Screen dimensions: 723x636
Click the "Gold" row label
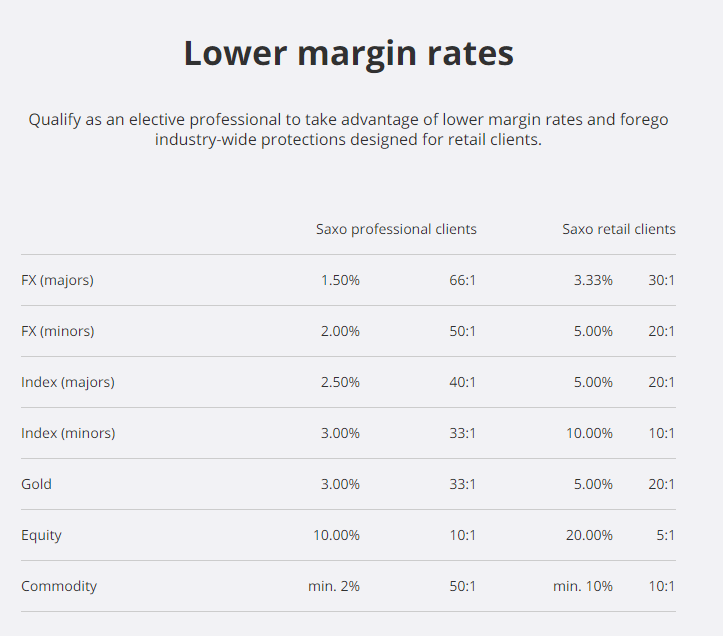(36, 484)
